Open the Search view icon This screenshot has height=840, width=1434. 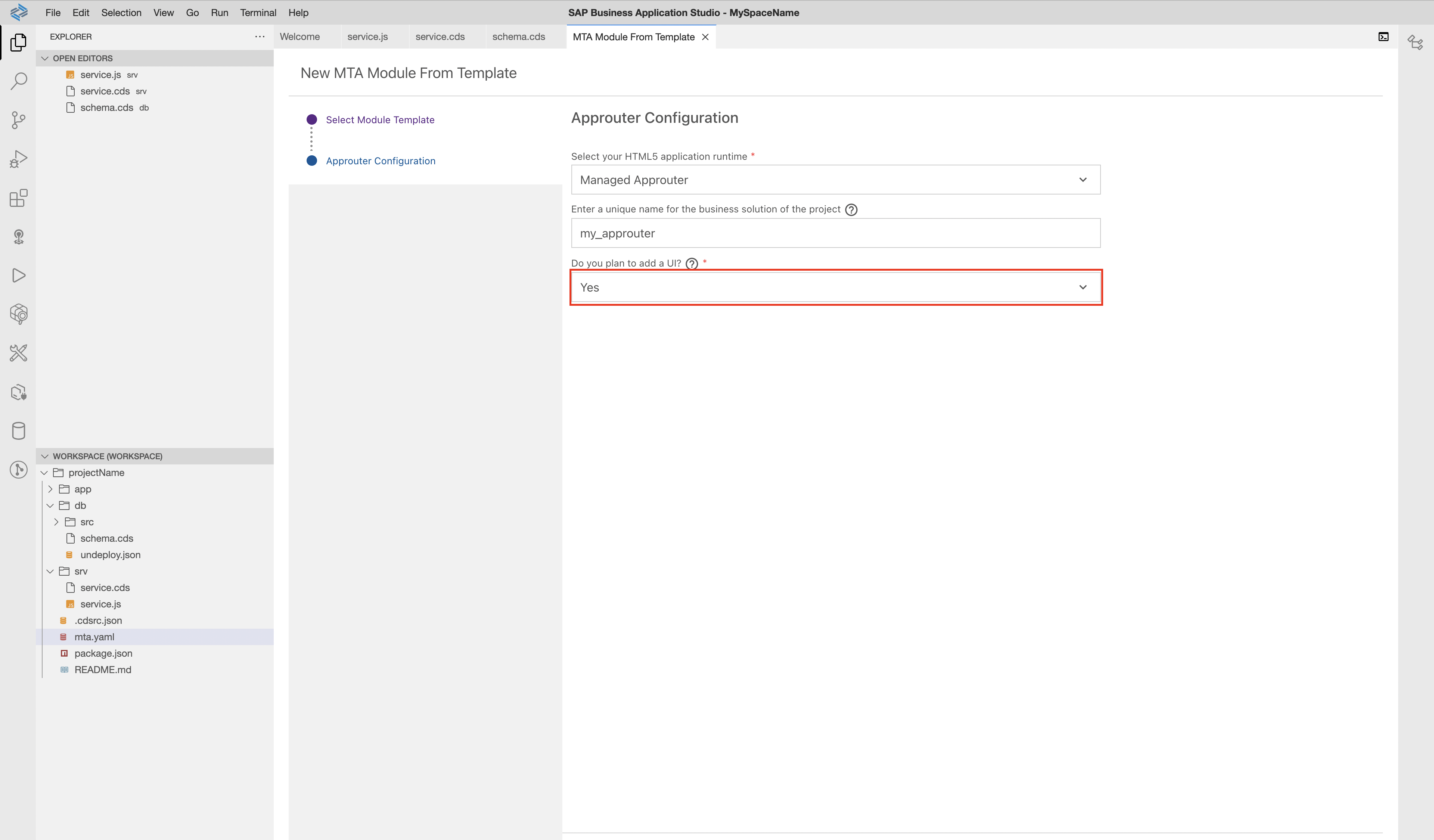click(x=18, y=81)
